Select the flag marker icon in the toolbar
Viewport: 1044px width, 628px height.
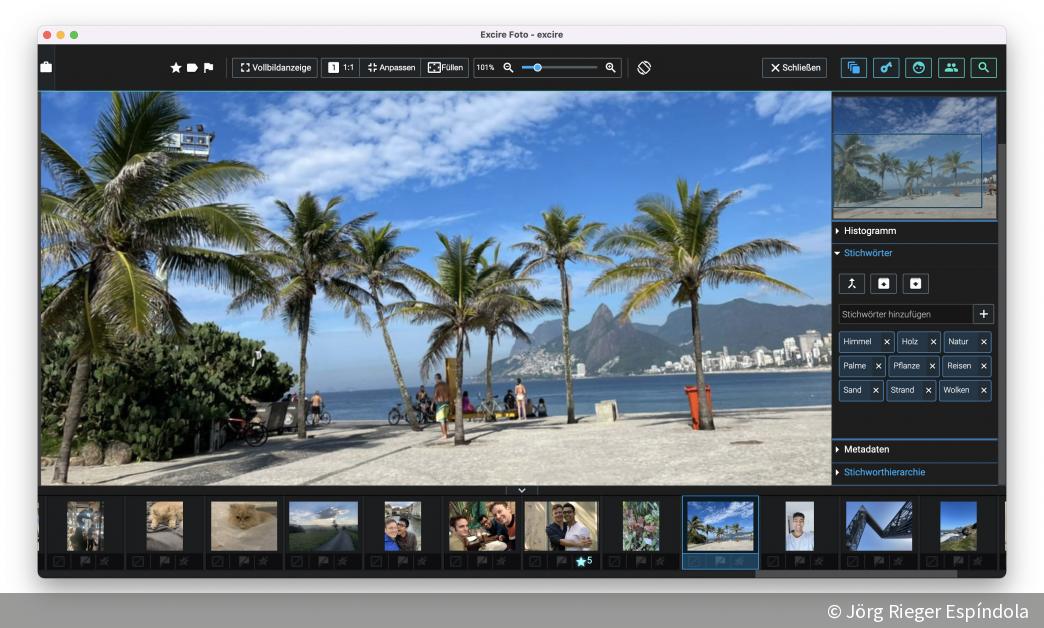(x=210, y=67)
